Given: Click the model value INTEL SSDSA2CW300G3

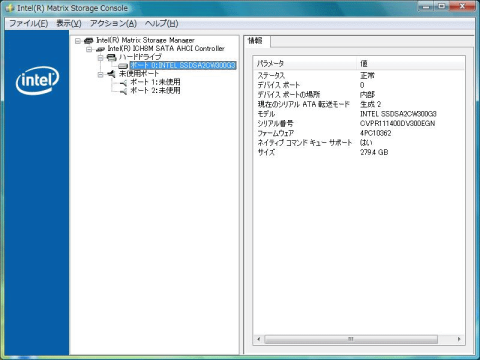Looking at the screenshot, I should point(398,114).
